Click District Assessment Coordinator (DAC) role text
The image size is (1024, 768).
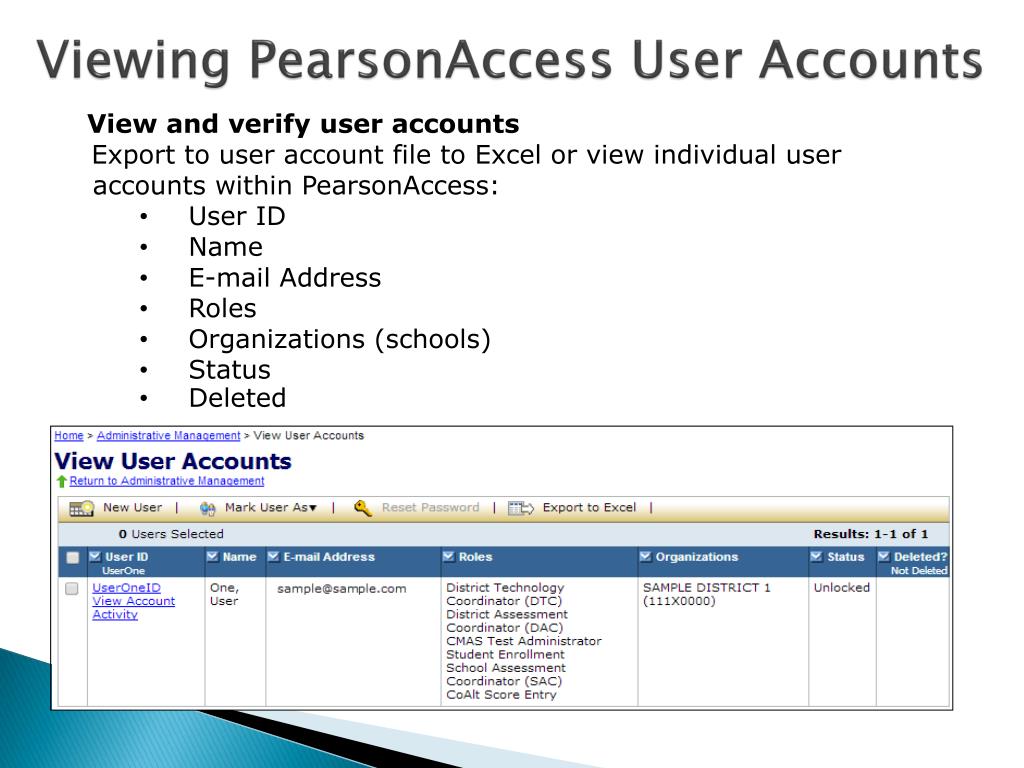click(x=507, y=621)
